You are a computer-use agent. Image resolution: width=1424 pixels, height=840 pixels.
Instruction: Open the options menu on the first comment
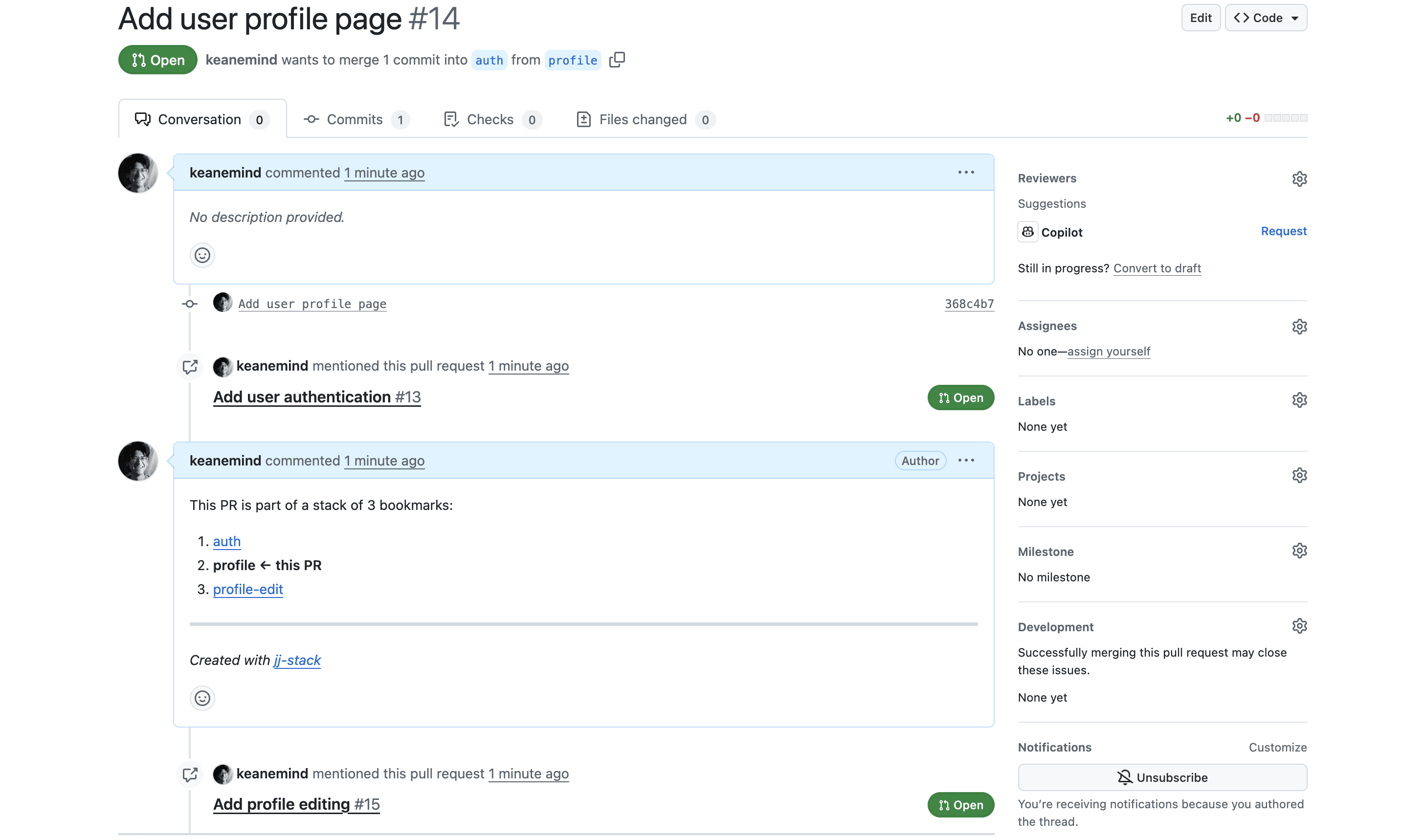[966, 172]
